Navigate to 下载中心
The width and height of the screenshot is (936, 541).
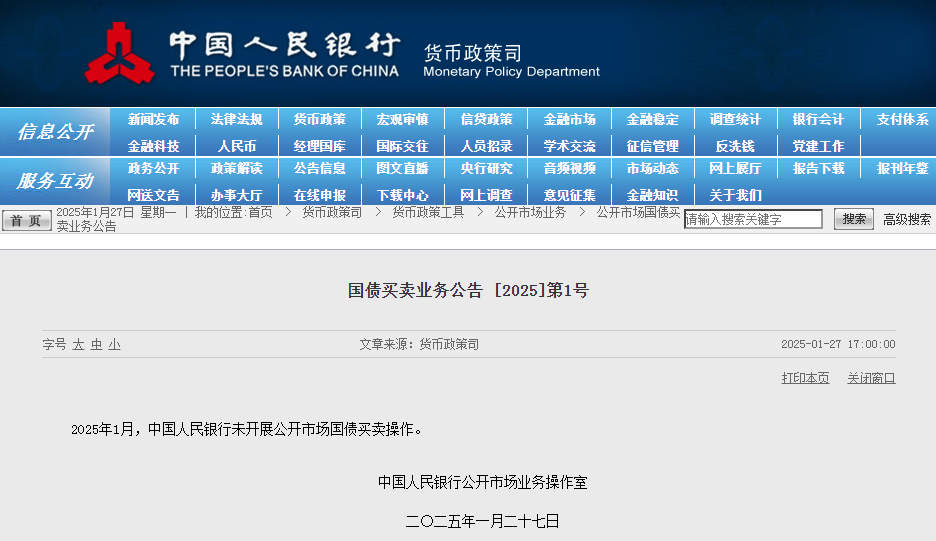tap(402, 195)
